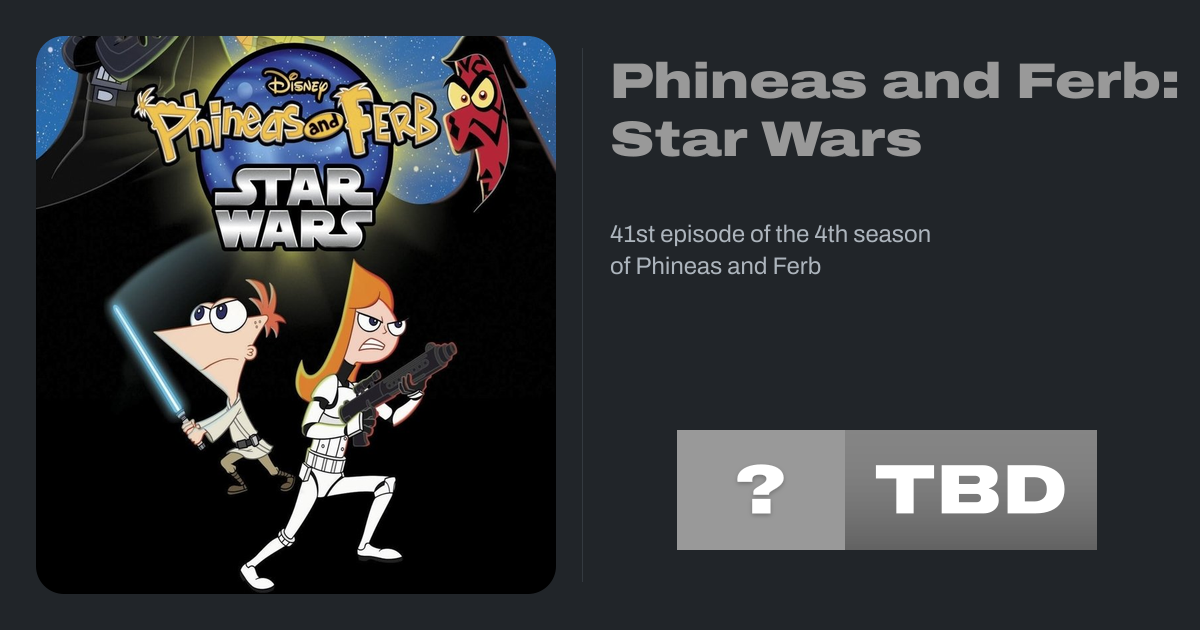
Task: Click the word "Star Wars" in the heading
Action: point(765,139)
